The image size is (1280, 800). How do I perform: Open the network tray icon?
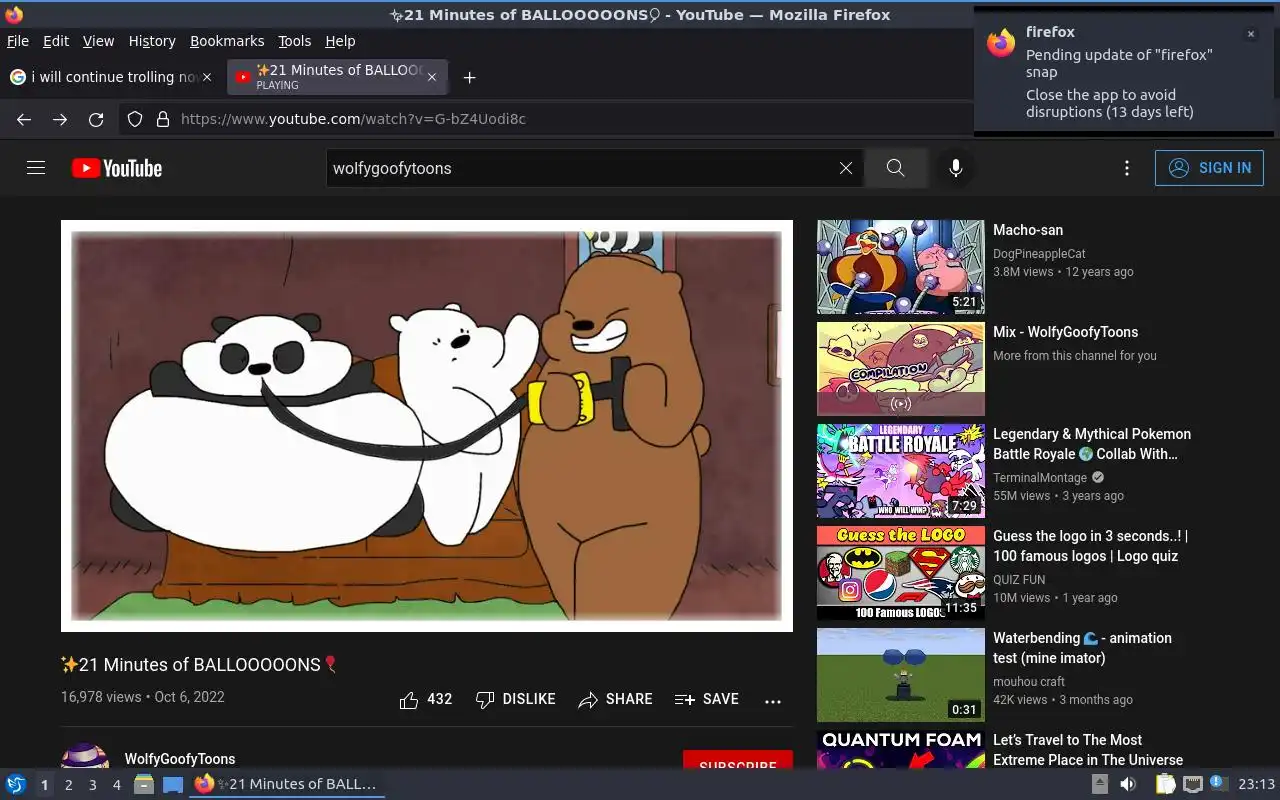tap(1192, 784)
